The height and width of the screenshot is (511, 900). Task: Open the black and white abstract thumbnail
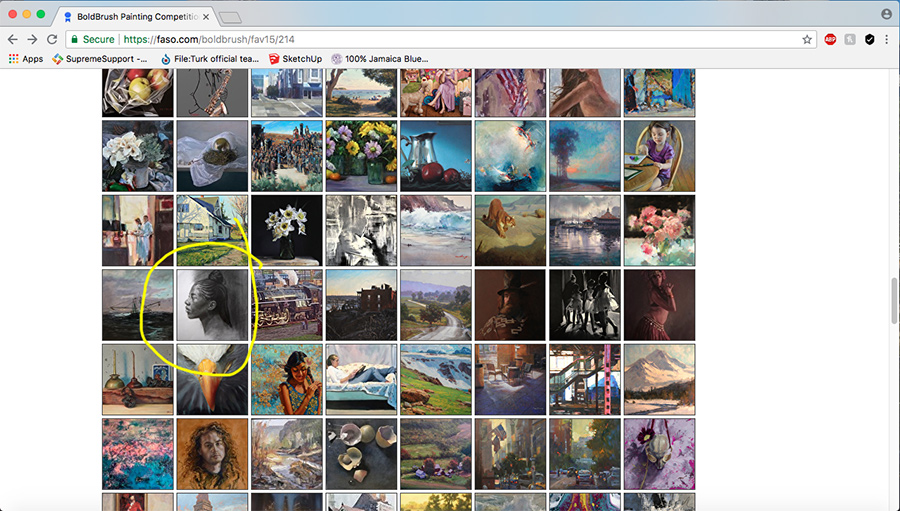(x=362, y=230)
